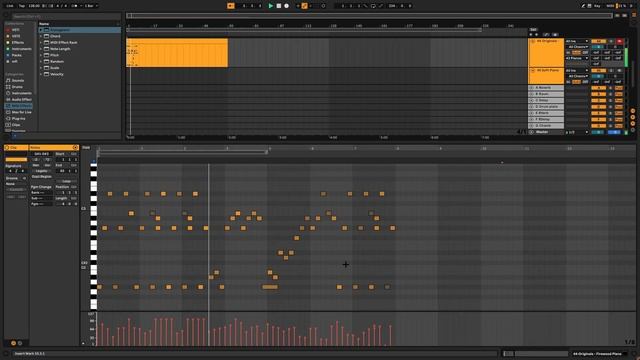The width and height of the screenshot is (640, 360).
Task: Show the mixer section toggle icon
Action: tap(633, 123)
